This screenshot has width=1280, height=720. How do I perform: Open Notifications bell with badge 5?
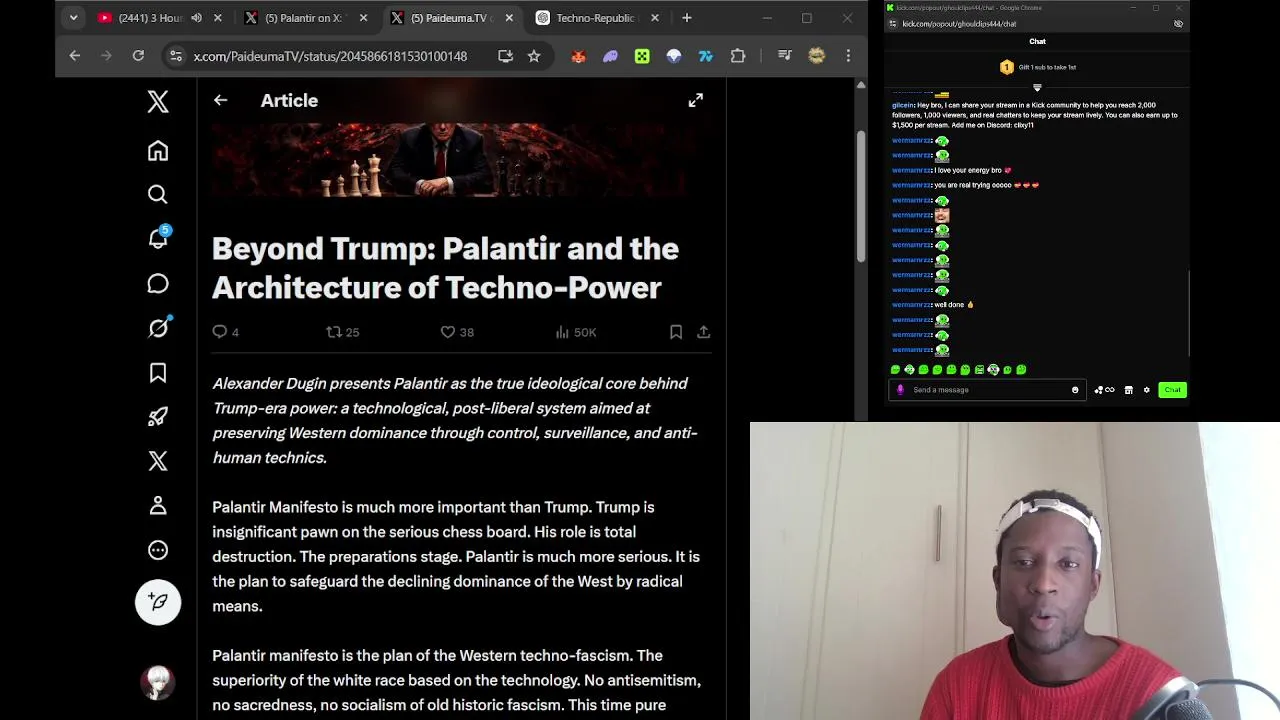pyautogui.click(x=158, y=238)
